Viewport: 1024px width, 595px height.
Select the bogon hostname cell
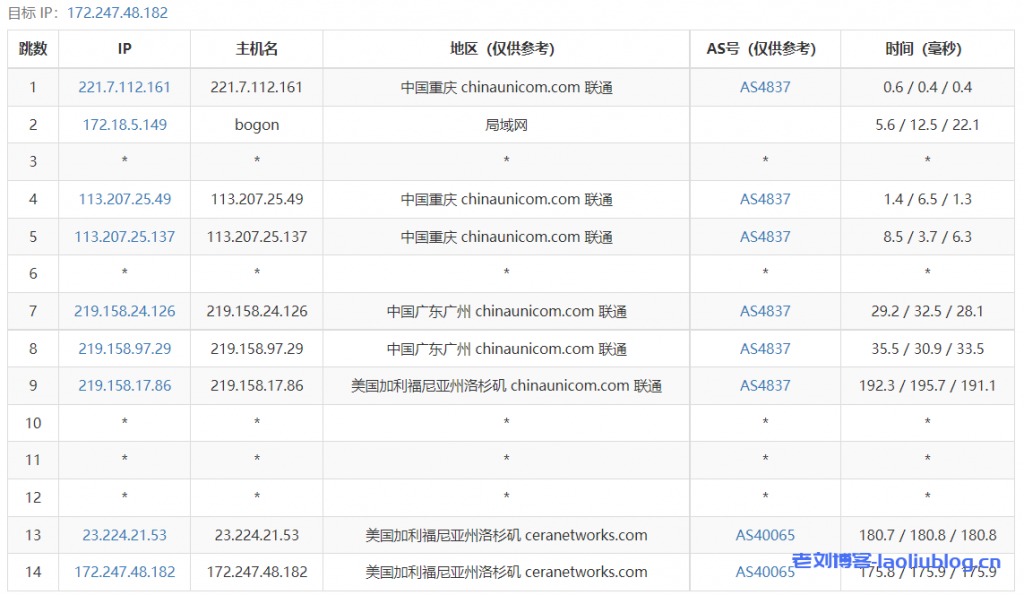pos(257,125)
